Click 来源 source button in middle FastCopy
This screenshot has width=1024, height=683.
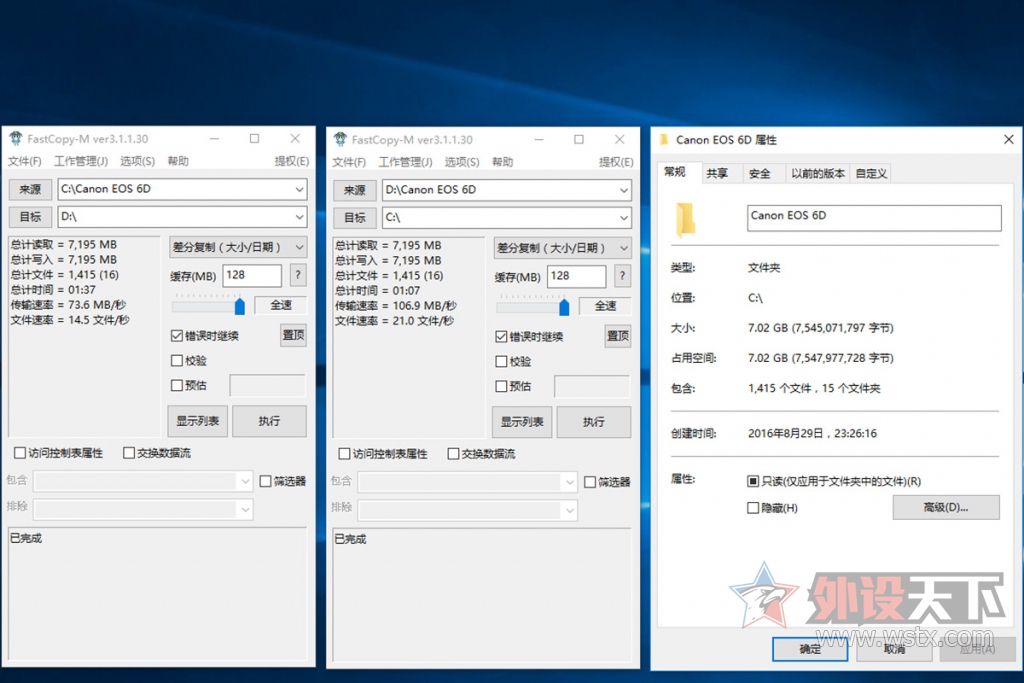pyautogui.click(x=355, y=190)
